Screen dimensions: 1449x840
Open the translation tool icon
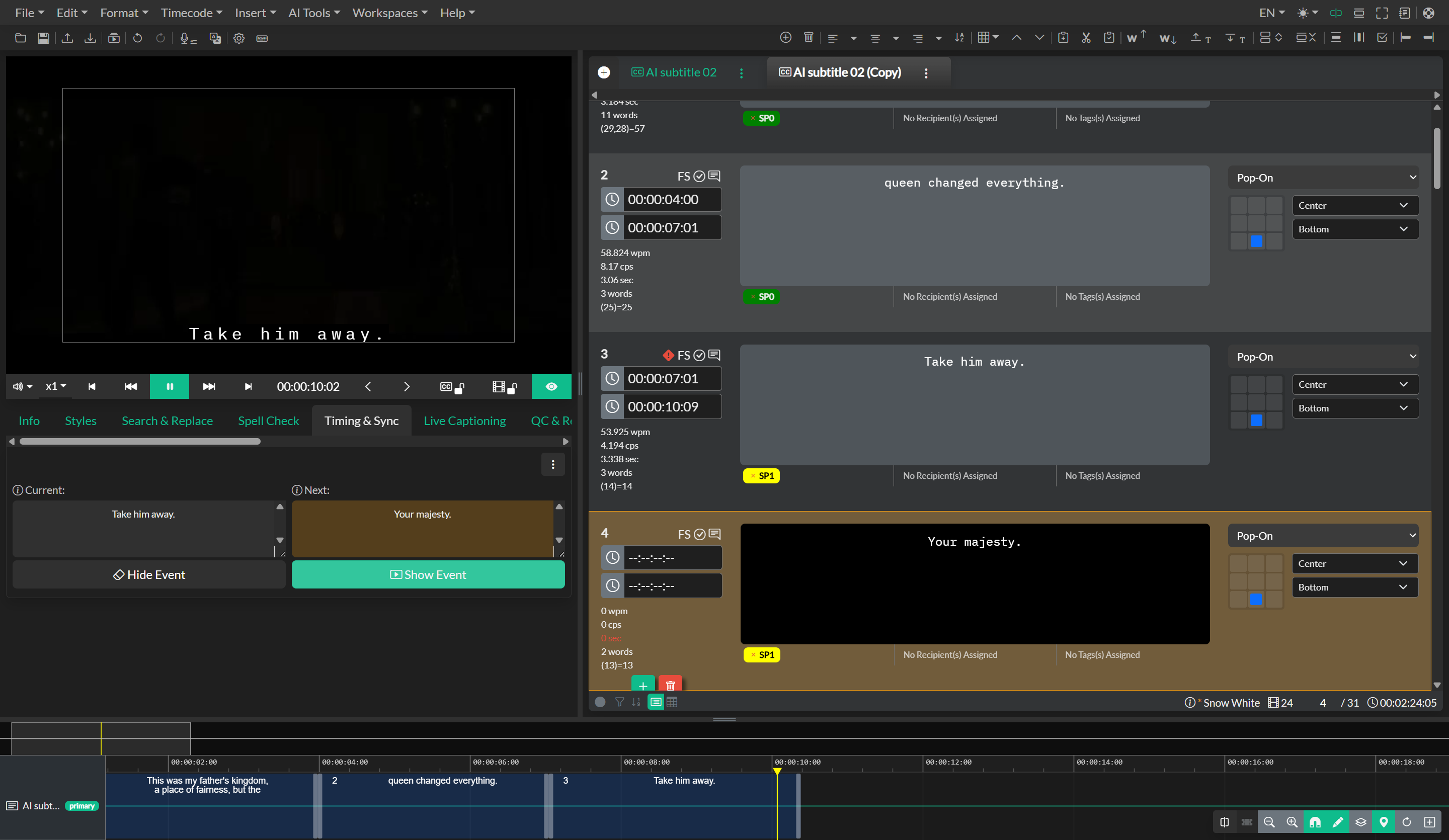pyautogui.click(x=215, y=38)
